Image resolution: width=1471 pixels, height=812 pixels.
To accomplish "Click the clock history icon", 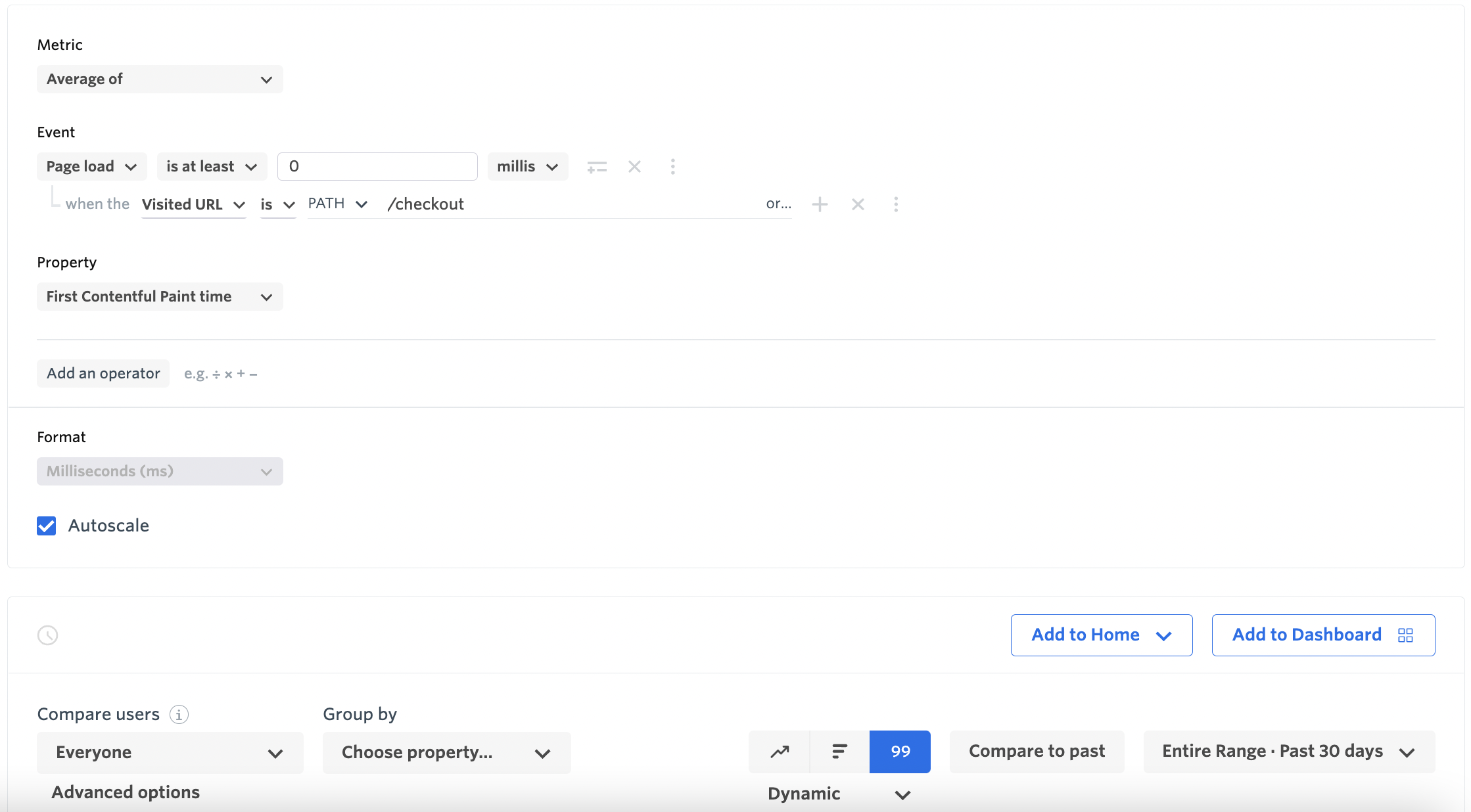I will pyautogui.click(x=47, y=635).
